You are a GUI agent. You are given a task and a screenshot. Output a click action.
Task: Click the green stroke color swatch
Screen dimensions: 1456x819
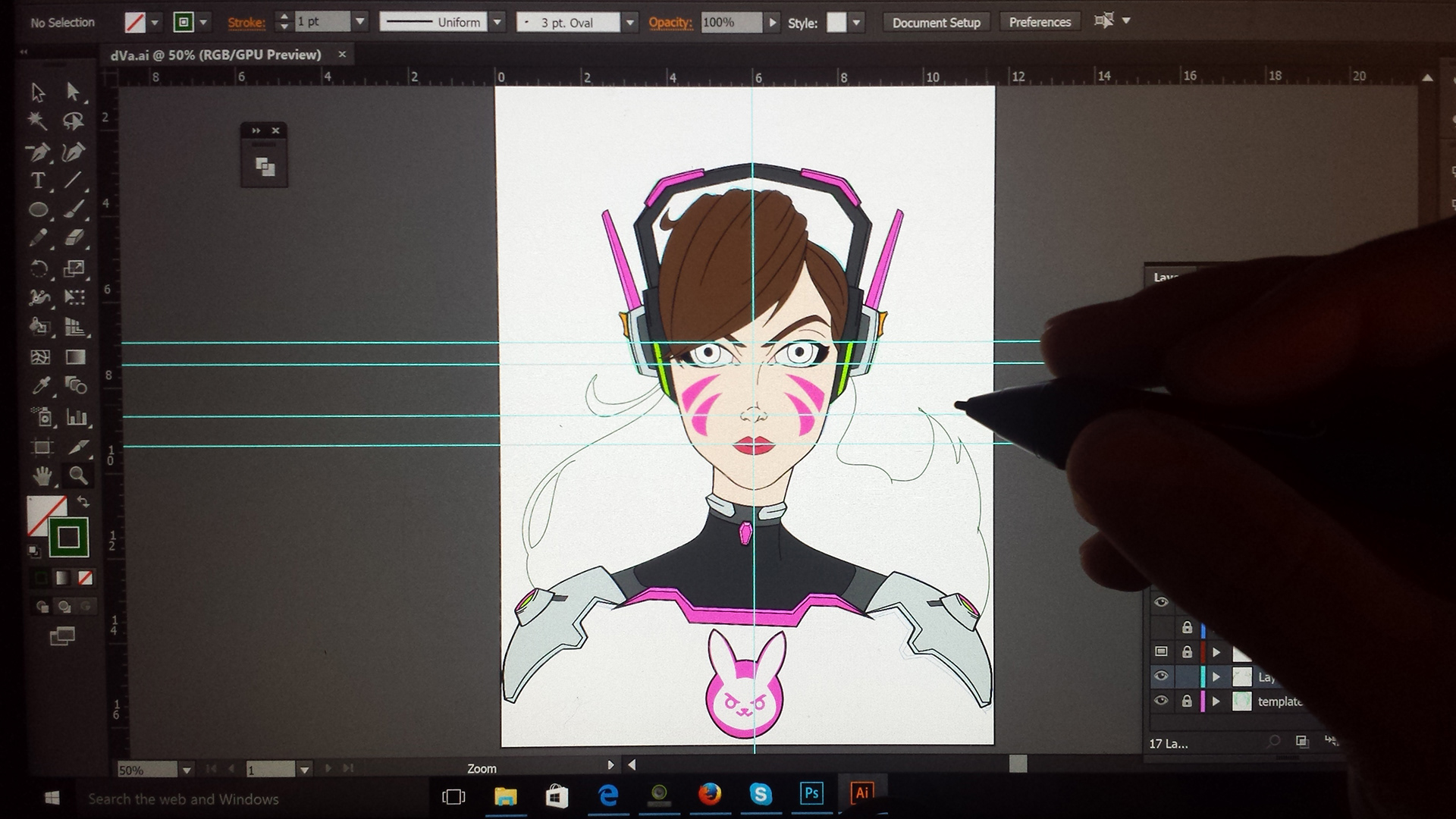69,538
